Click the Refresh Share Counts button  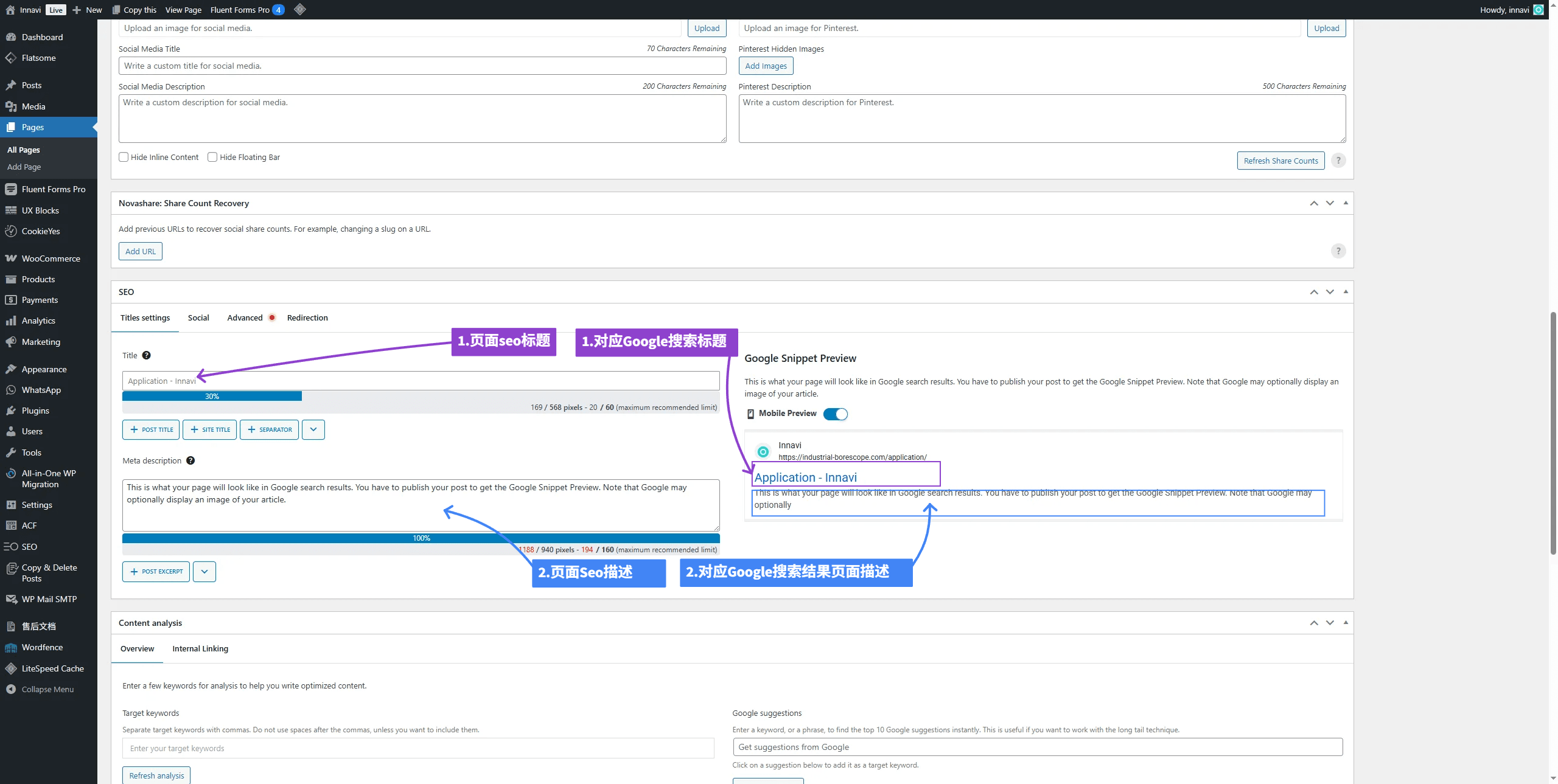coord(1280,161)
